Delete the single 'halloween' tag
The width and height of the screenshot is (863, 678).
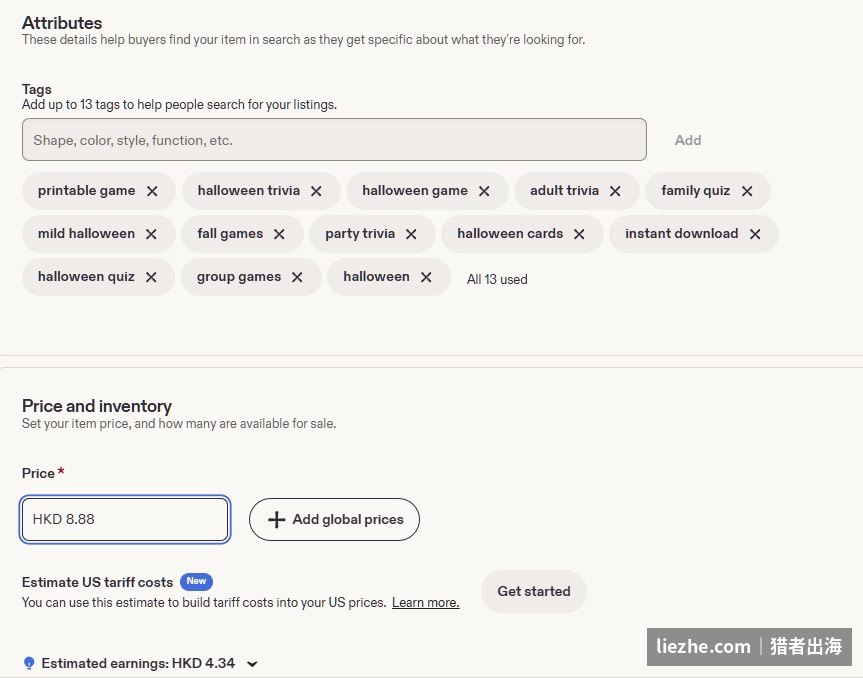(x=426, y=277)
